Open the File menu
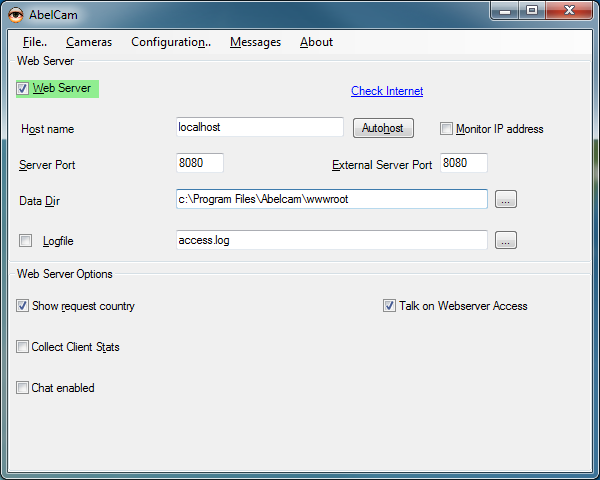 [34, 42]
